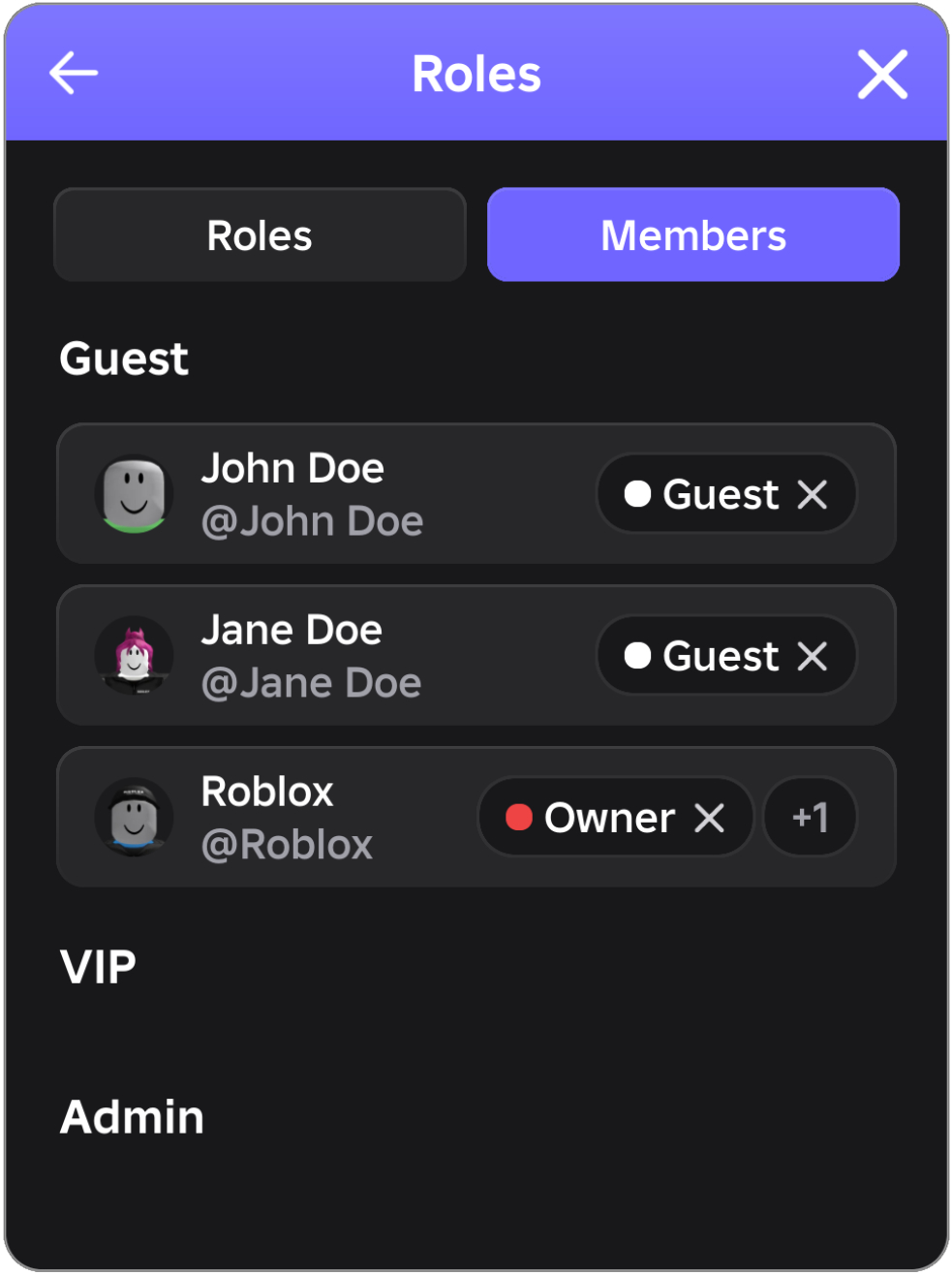Select the Members tab
Image resolution: width=952 pixels, height=1276 pixels.
[x=693, y=235]
